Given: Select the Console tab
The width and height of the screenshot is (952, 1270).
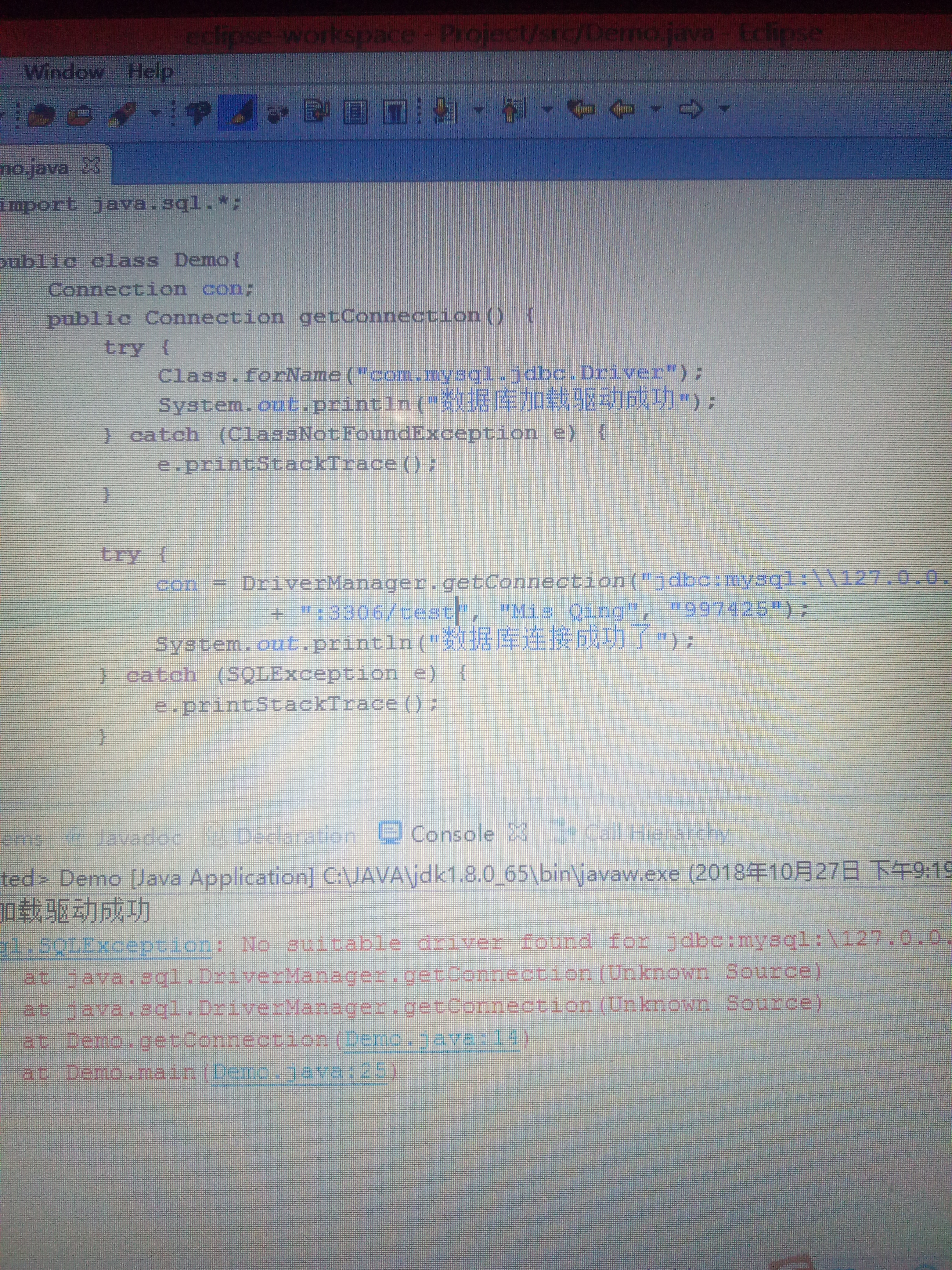Looking at the screenshot, I should [452, 834].
